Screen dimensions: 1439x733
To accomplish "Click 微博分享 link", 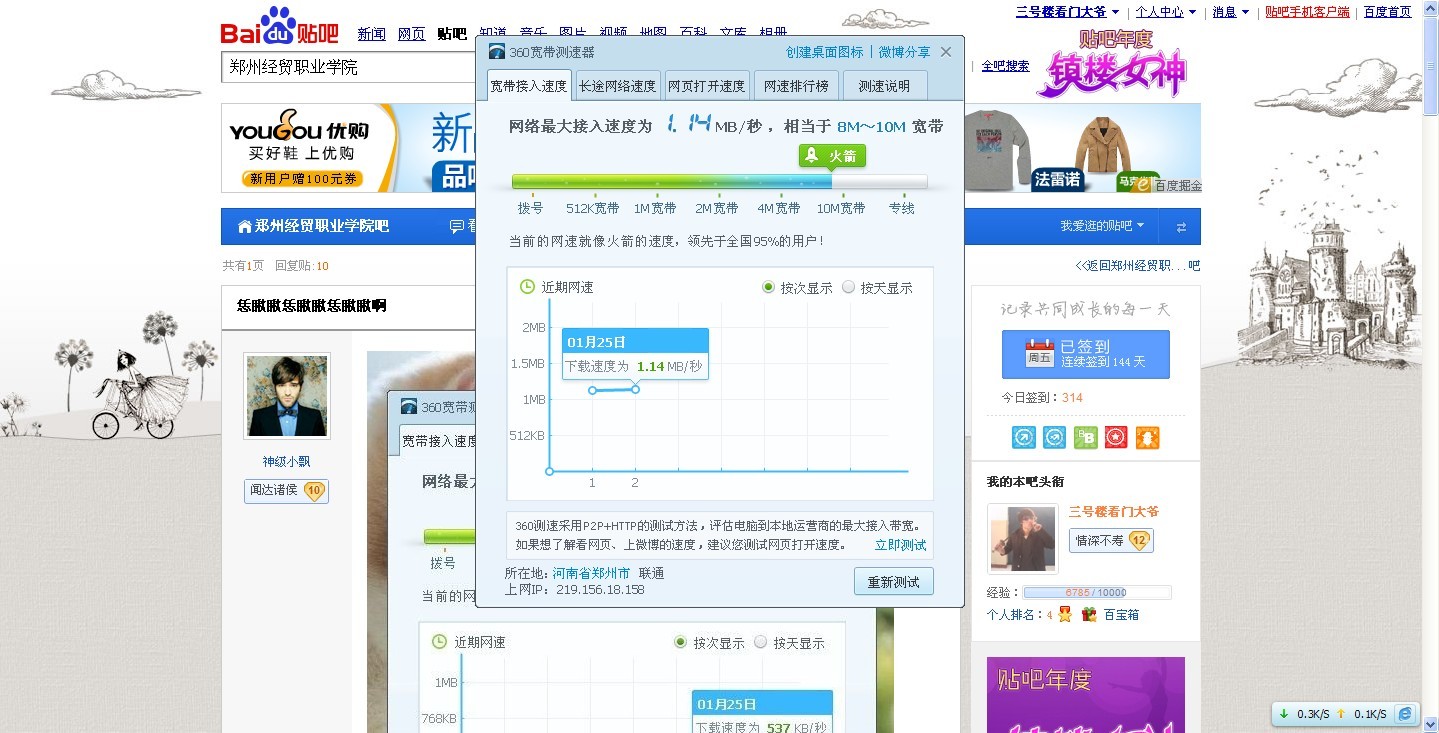I will [904, 52].
